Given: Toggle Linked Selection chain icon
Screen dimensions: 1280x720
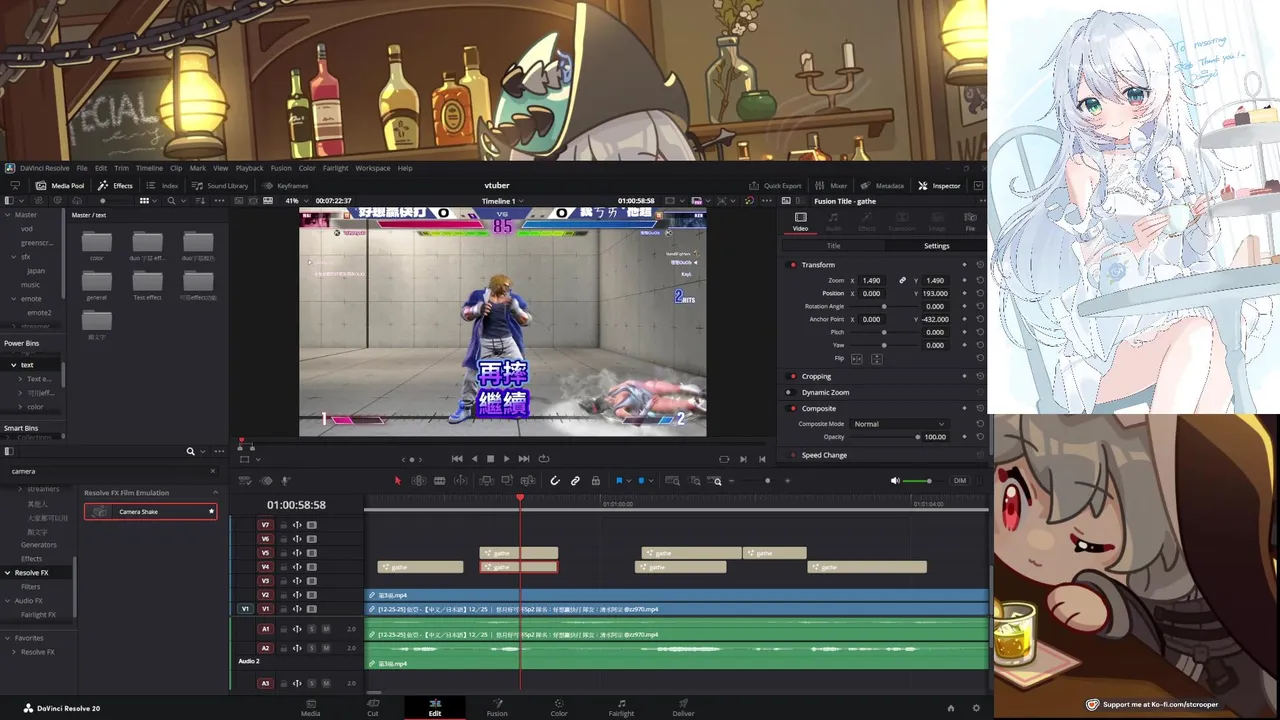Looking at the screenshot, I should point(575,481).
